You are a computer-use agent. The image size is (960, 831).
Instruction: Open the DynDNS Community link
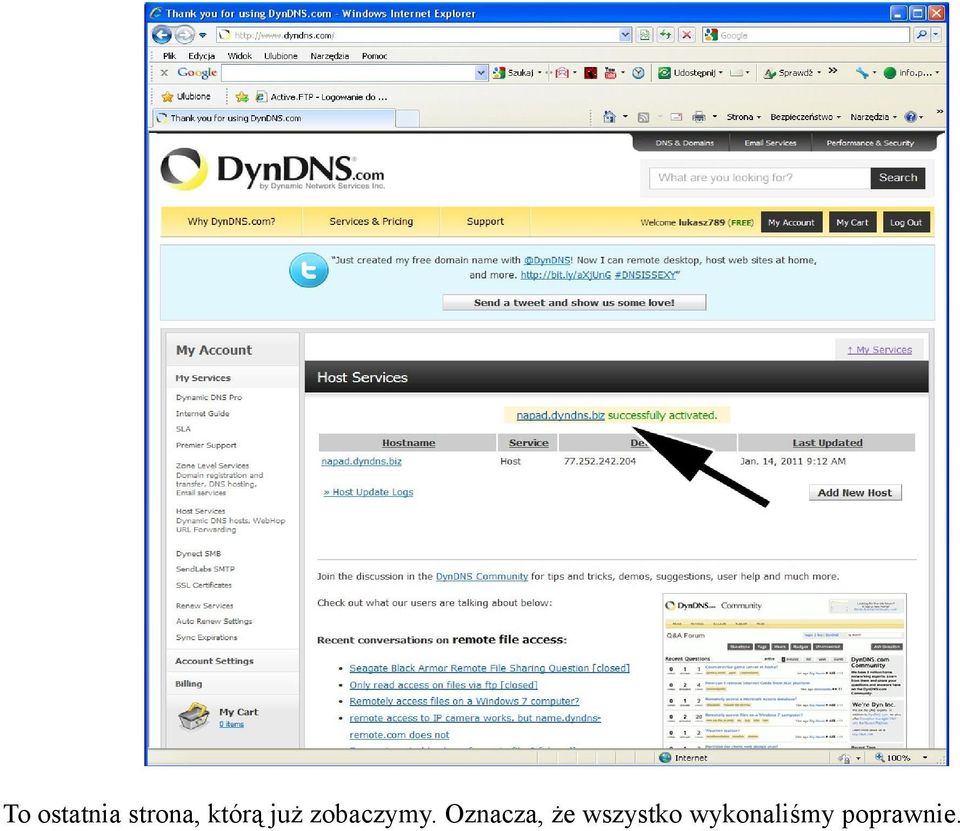482,576
